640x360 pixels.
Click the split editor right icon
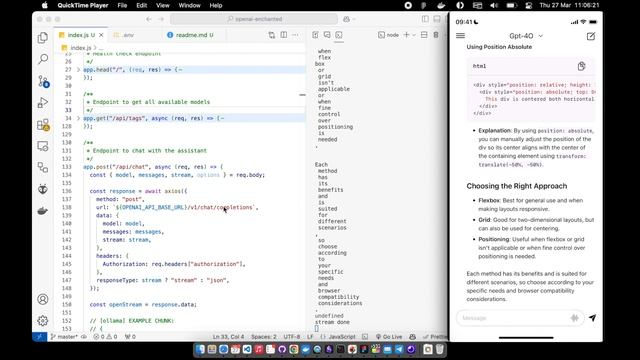pyautogui.click(x=284, y=35)
